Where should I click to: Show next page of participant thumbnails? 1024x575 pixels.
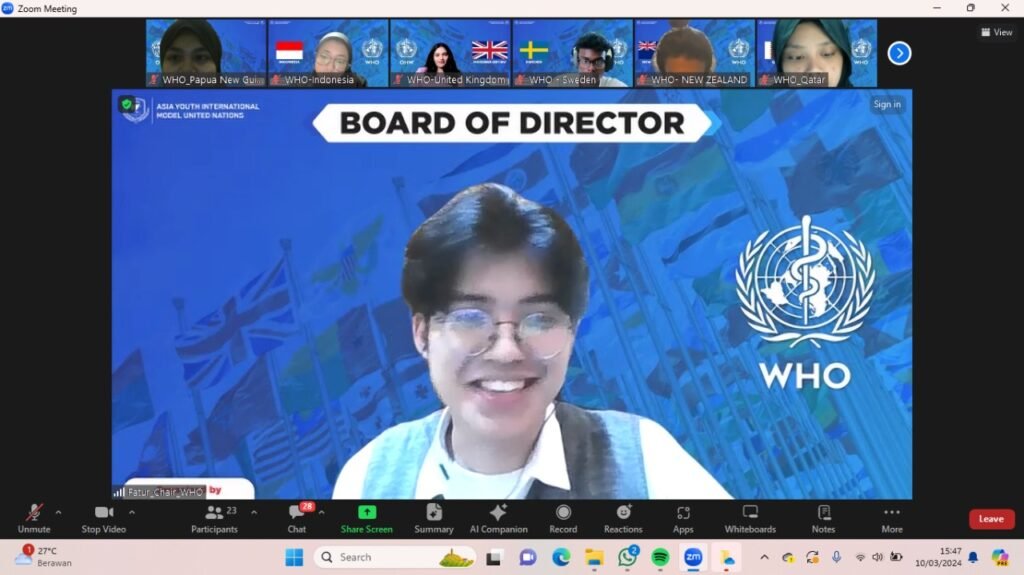899,53
